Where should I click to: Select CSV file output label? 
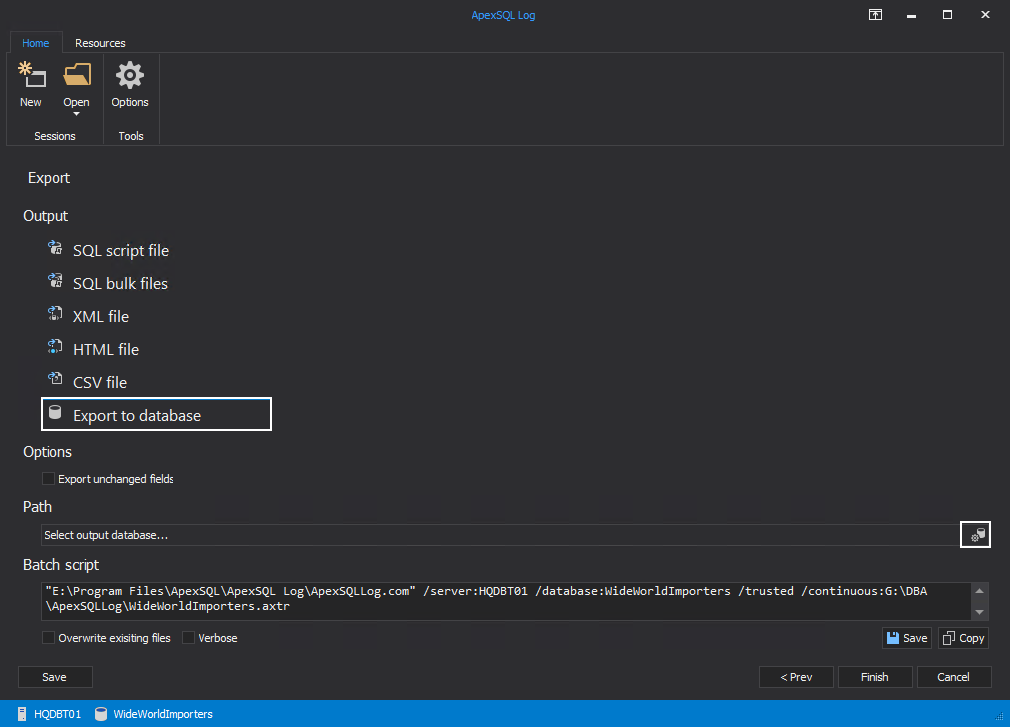pyautogui.click(x=100, y=382)
